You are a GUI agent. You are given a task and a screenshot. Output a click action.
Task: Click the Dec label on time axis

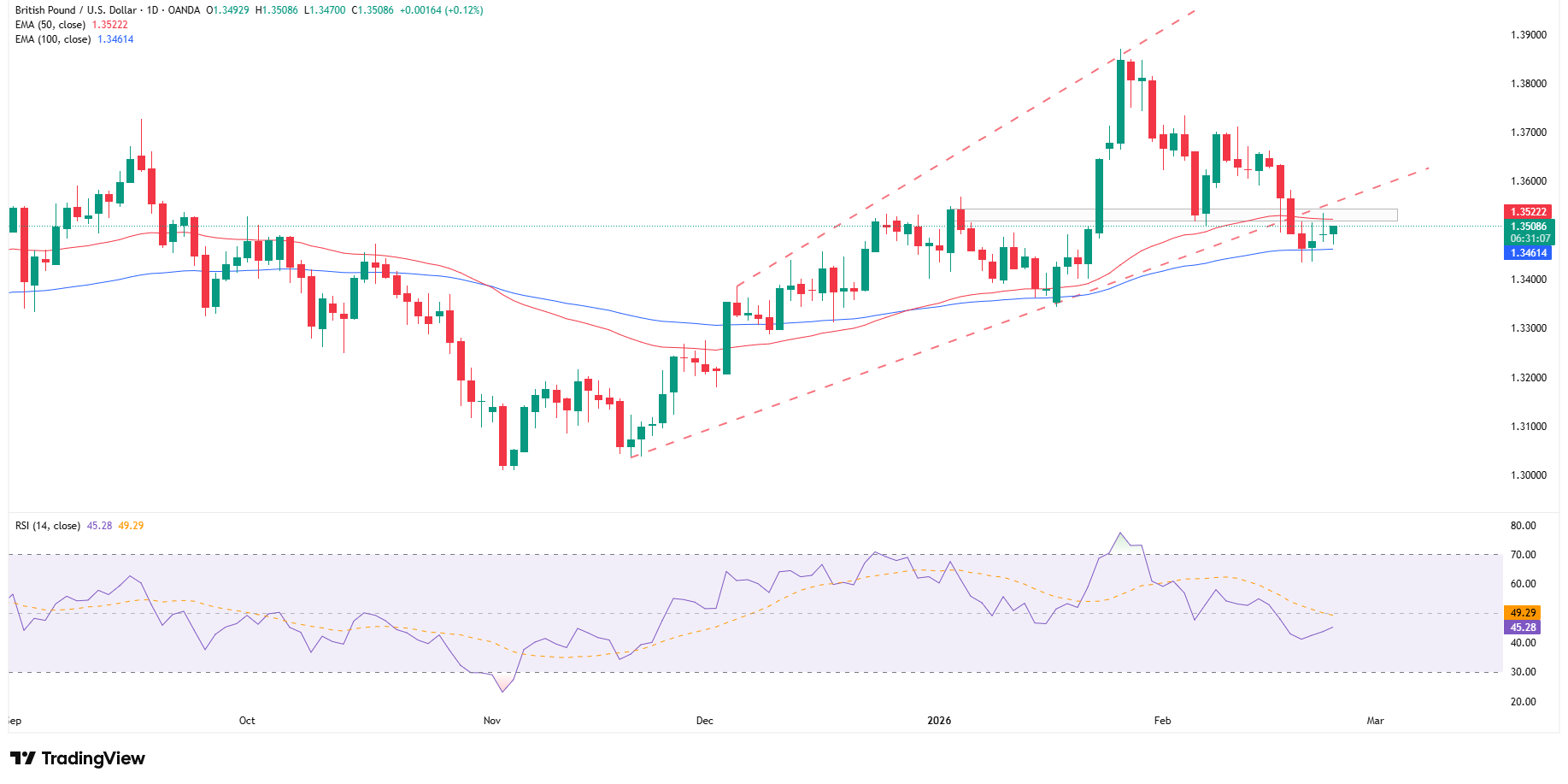click(x=704, y=721)
